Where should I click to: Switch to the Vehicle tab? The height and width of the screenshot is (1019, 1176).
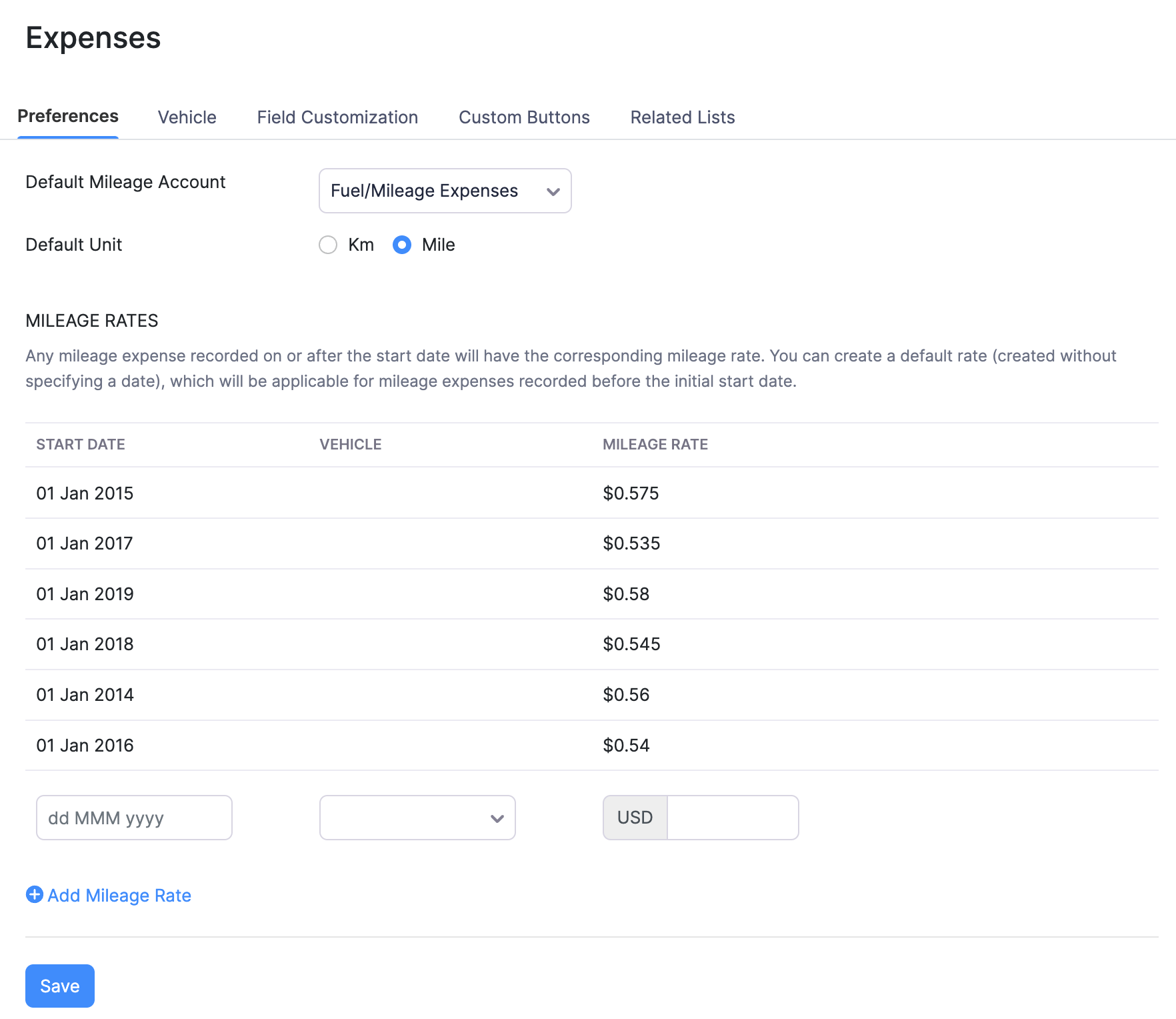(187, 117)
